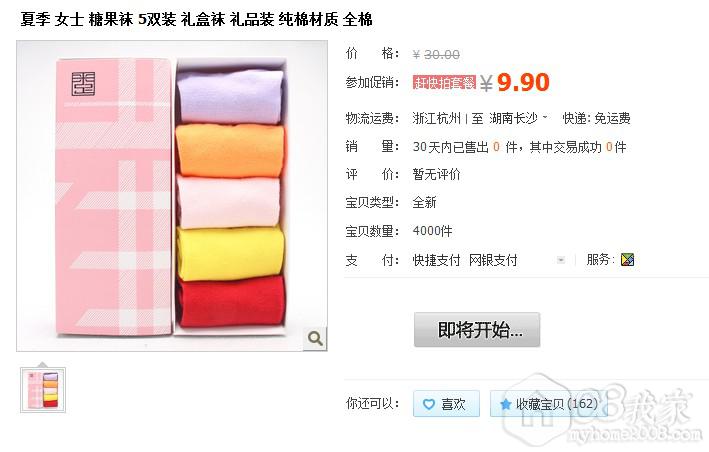Click the 9.90 promotional price
The image size is (709, 452).
click(x=523, y=82)
